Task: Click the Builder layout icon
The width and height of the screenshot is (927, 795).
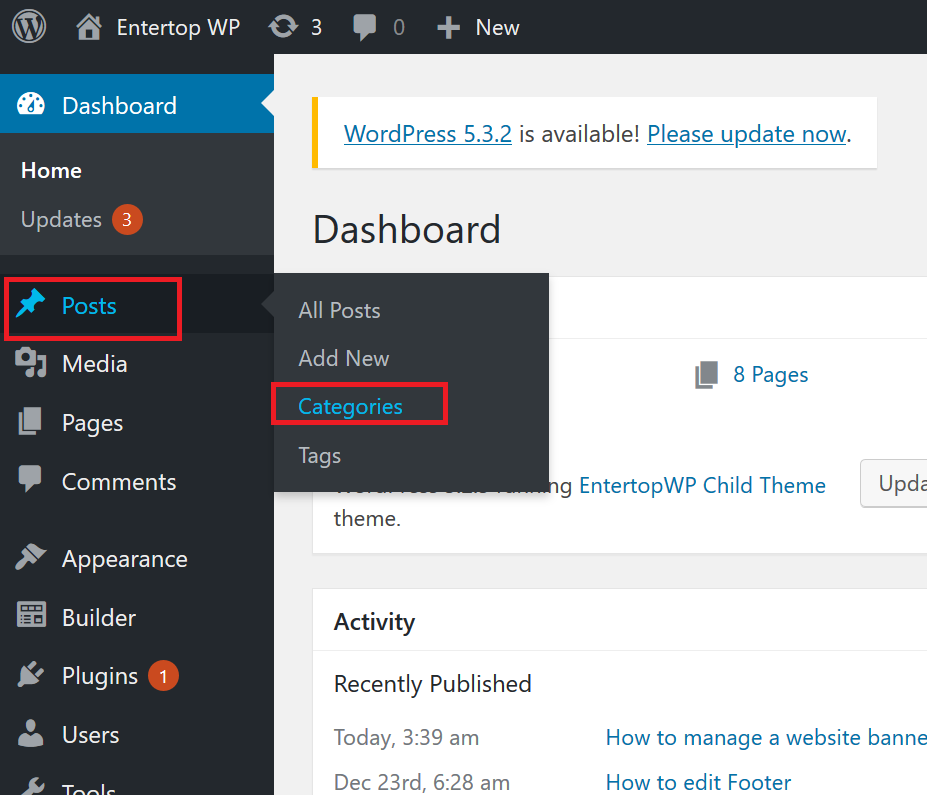Action: point(31,615)
